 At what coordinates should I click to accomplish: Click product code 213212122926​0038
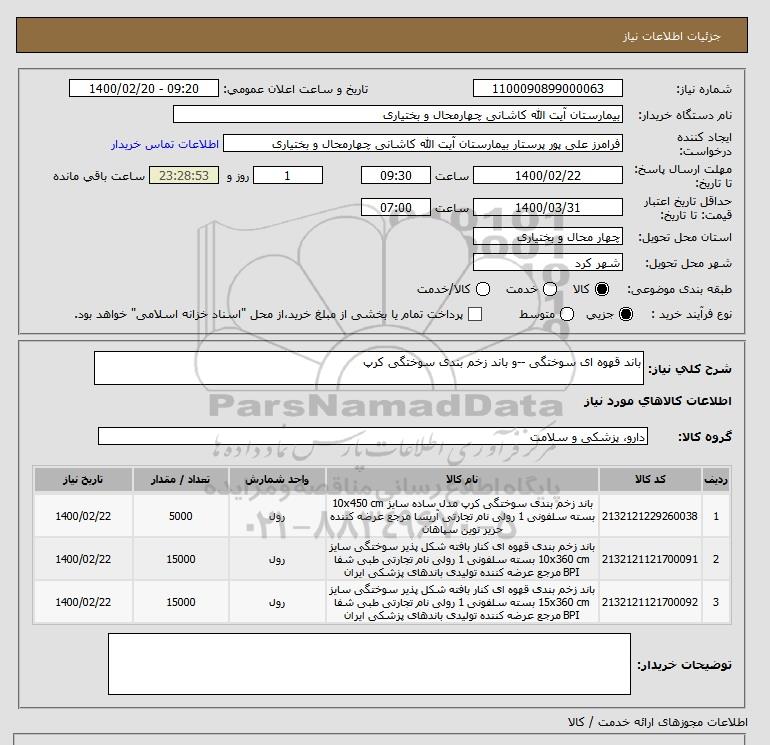click(650, 516)
